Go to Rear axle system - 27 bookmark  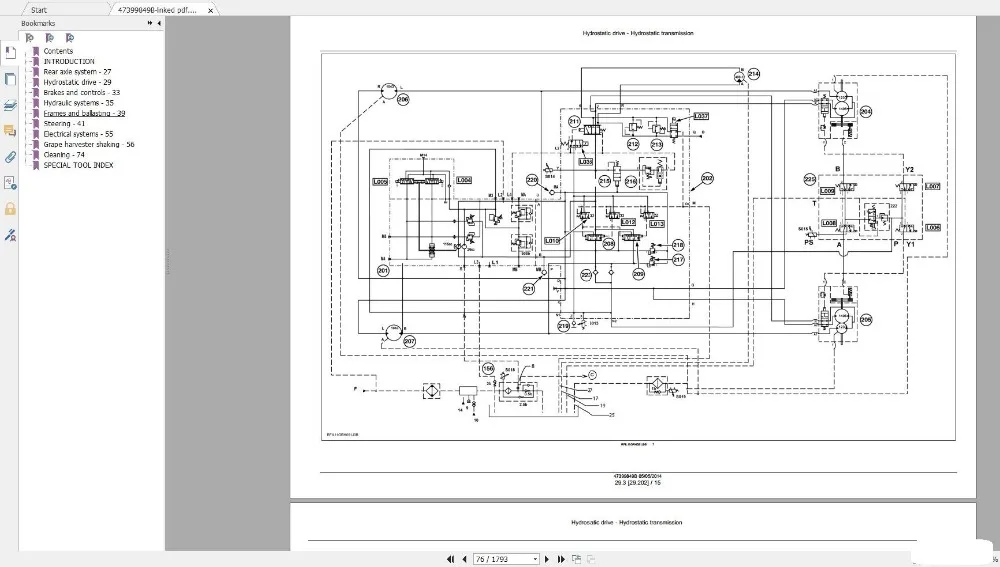tap(77, 71)
